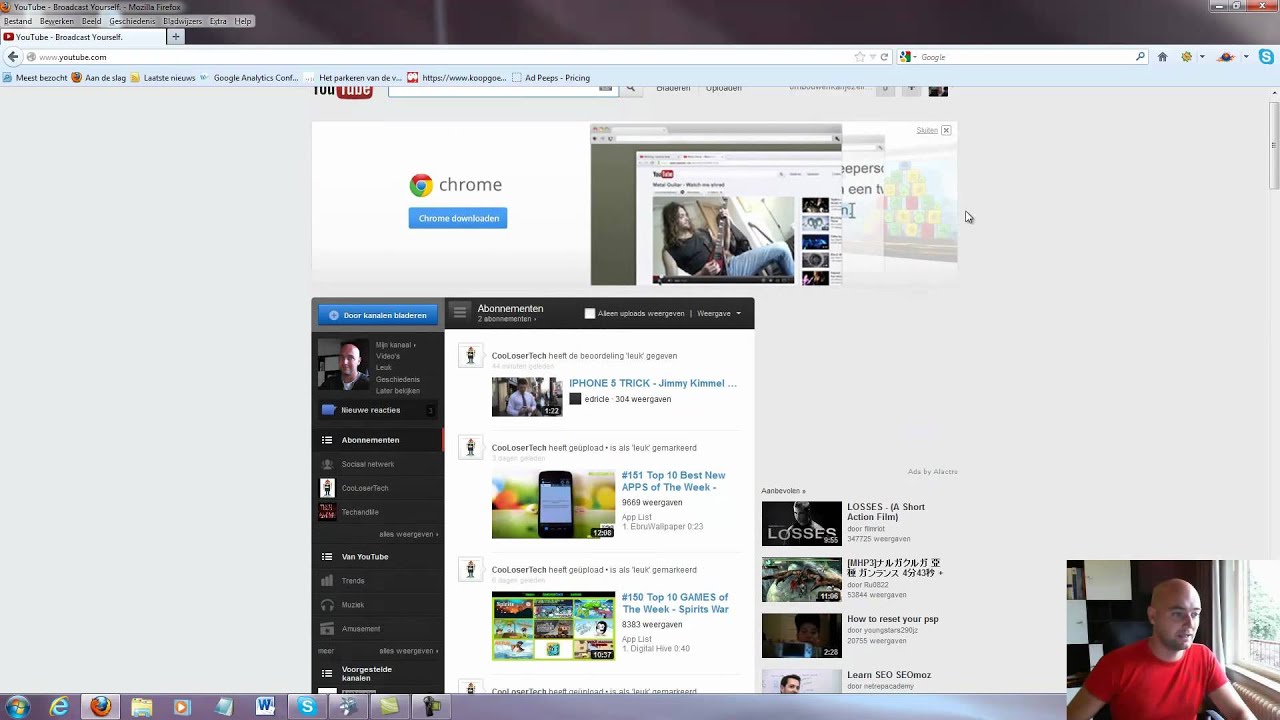Tick 'Alleen uploads weergeven' checkbox

[590, 314]
